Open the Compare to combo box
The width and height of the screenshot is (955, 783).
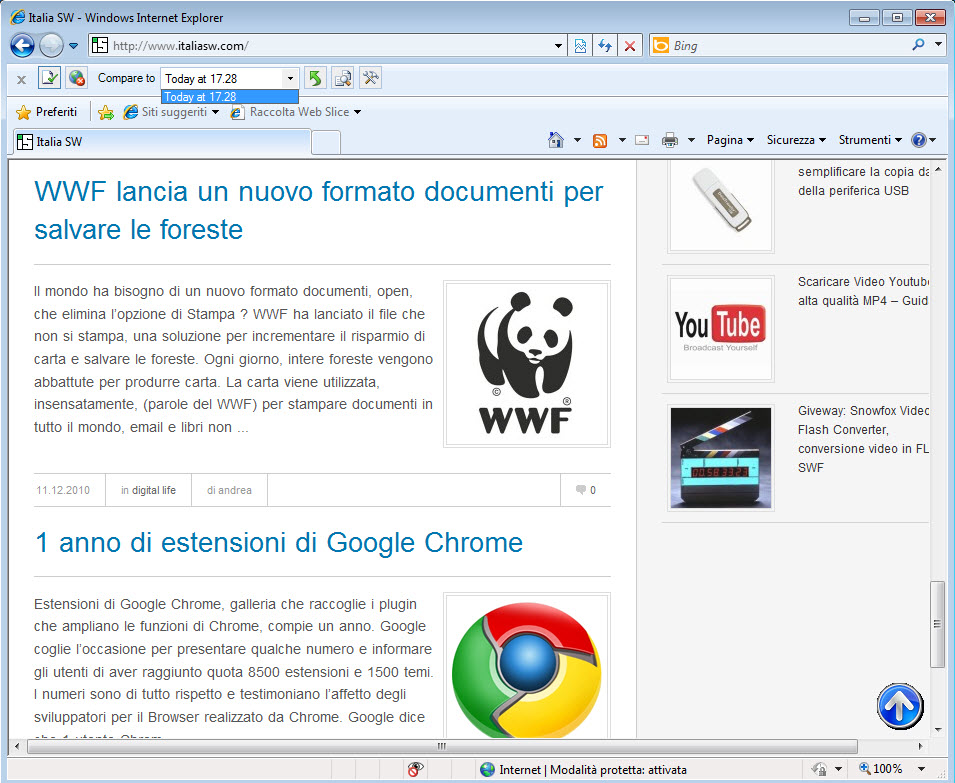(230, 78)
